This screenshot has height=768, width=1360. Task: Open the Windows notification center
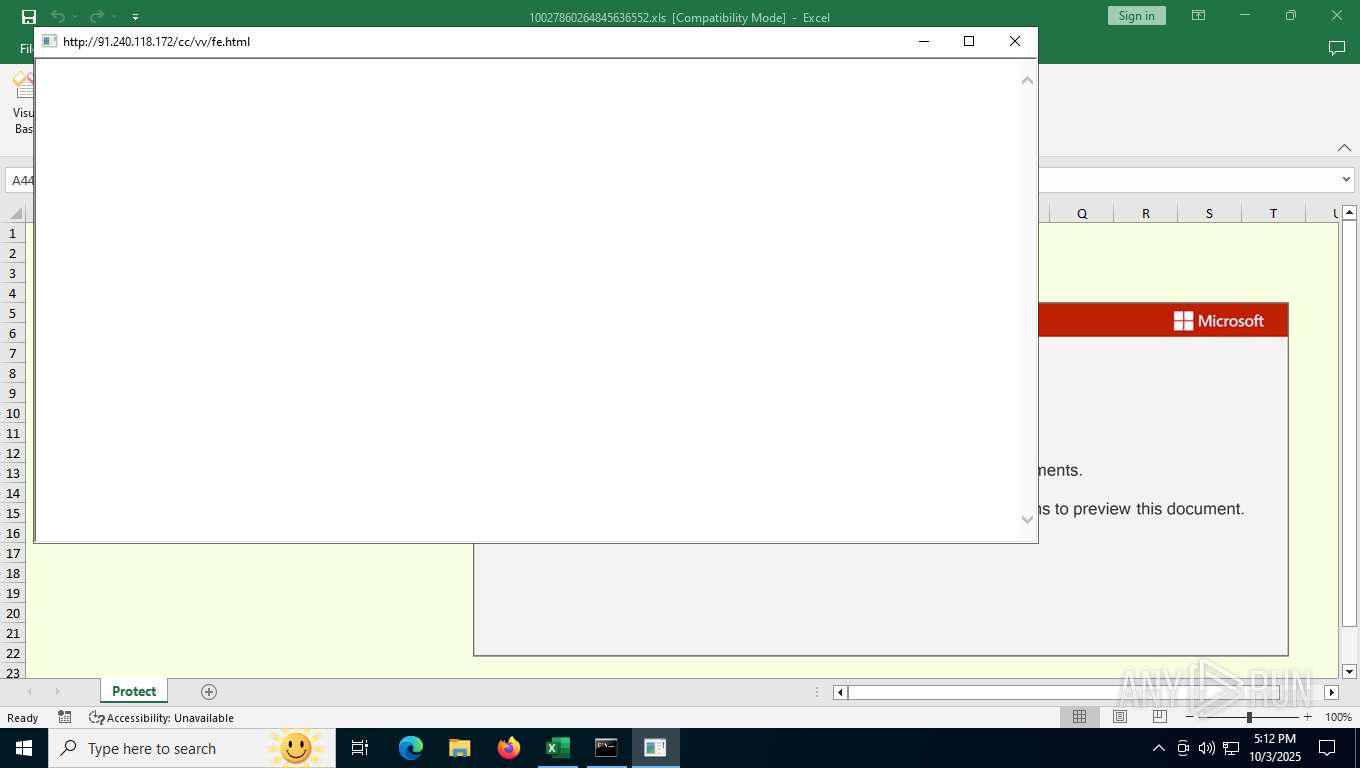[1327, 748]
